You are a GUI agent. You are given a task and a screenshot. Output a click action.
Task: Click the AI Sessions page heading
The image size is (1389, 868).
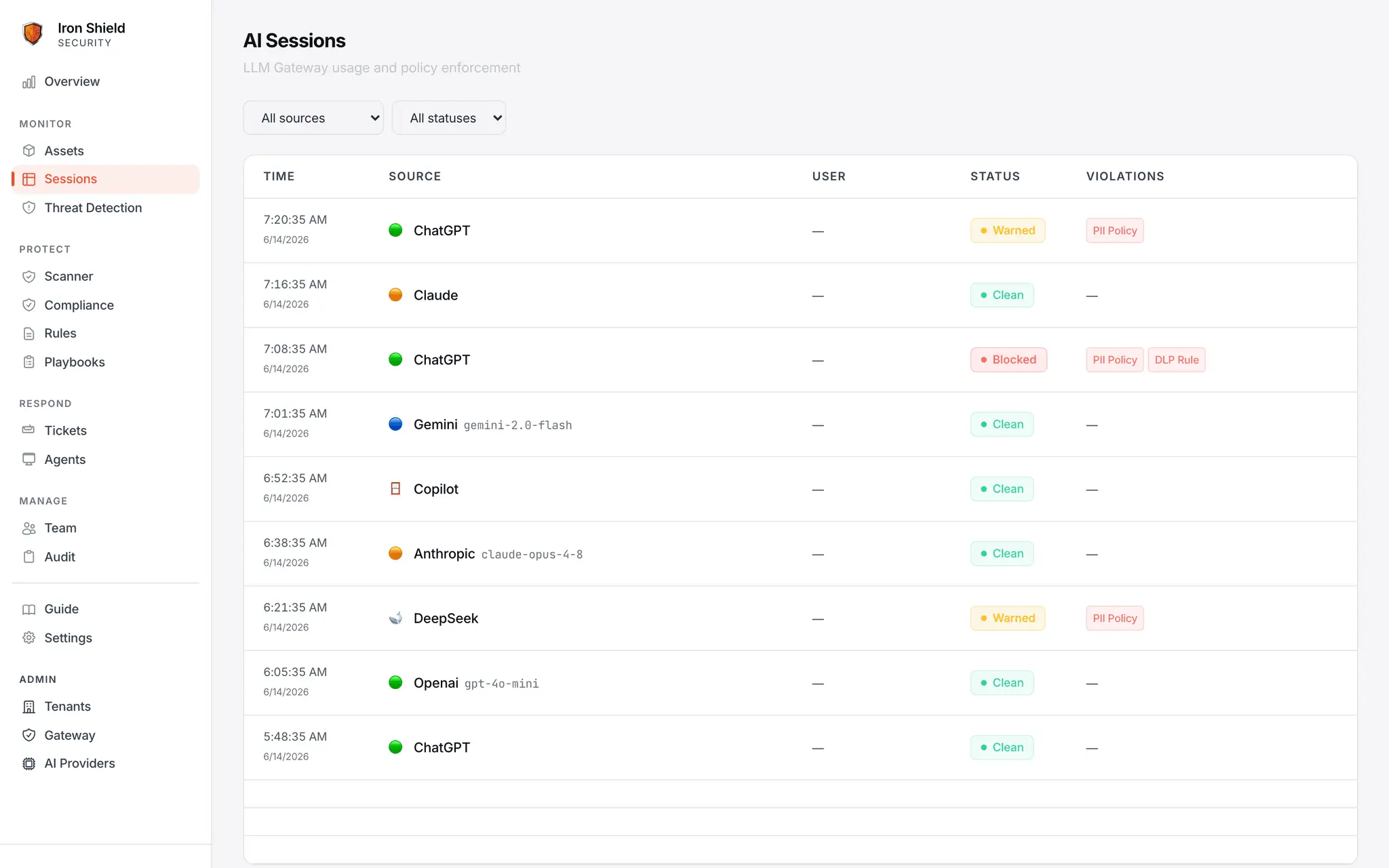pos(294,41)
